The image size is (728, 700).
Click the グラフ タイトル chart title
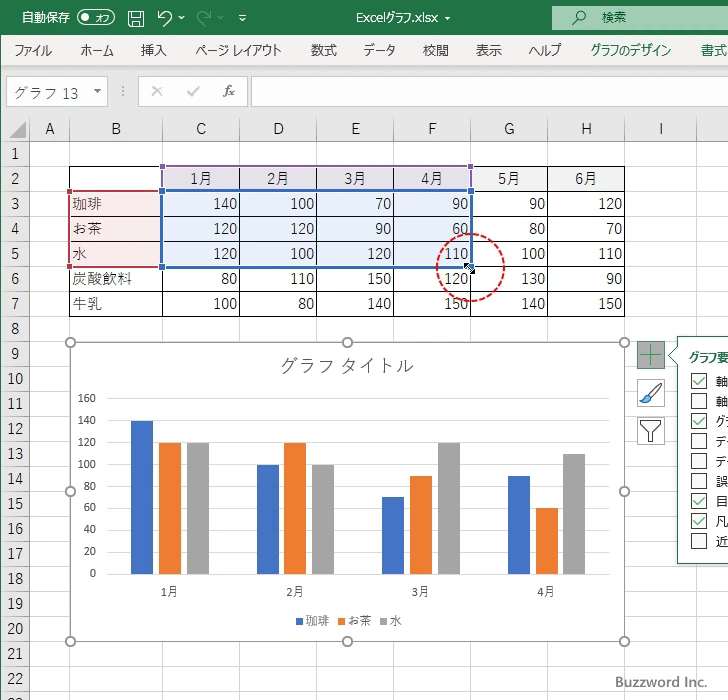click(x=347, y=366)
